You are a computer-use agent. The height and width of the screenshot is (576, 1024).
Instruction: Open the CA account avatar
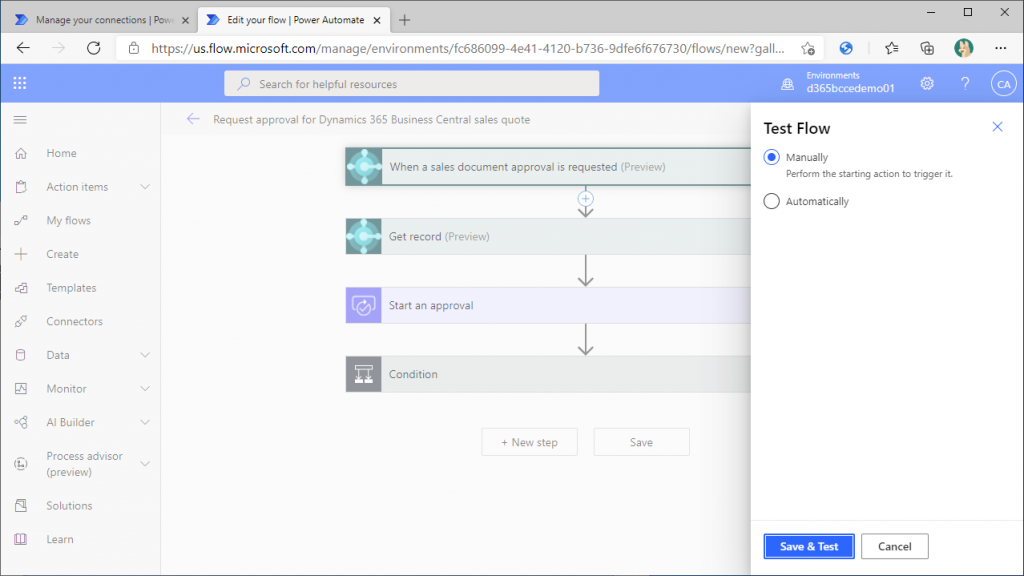(1003, 84)
